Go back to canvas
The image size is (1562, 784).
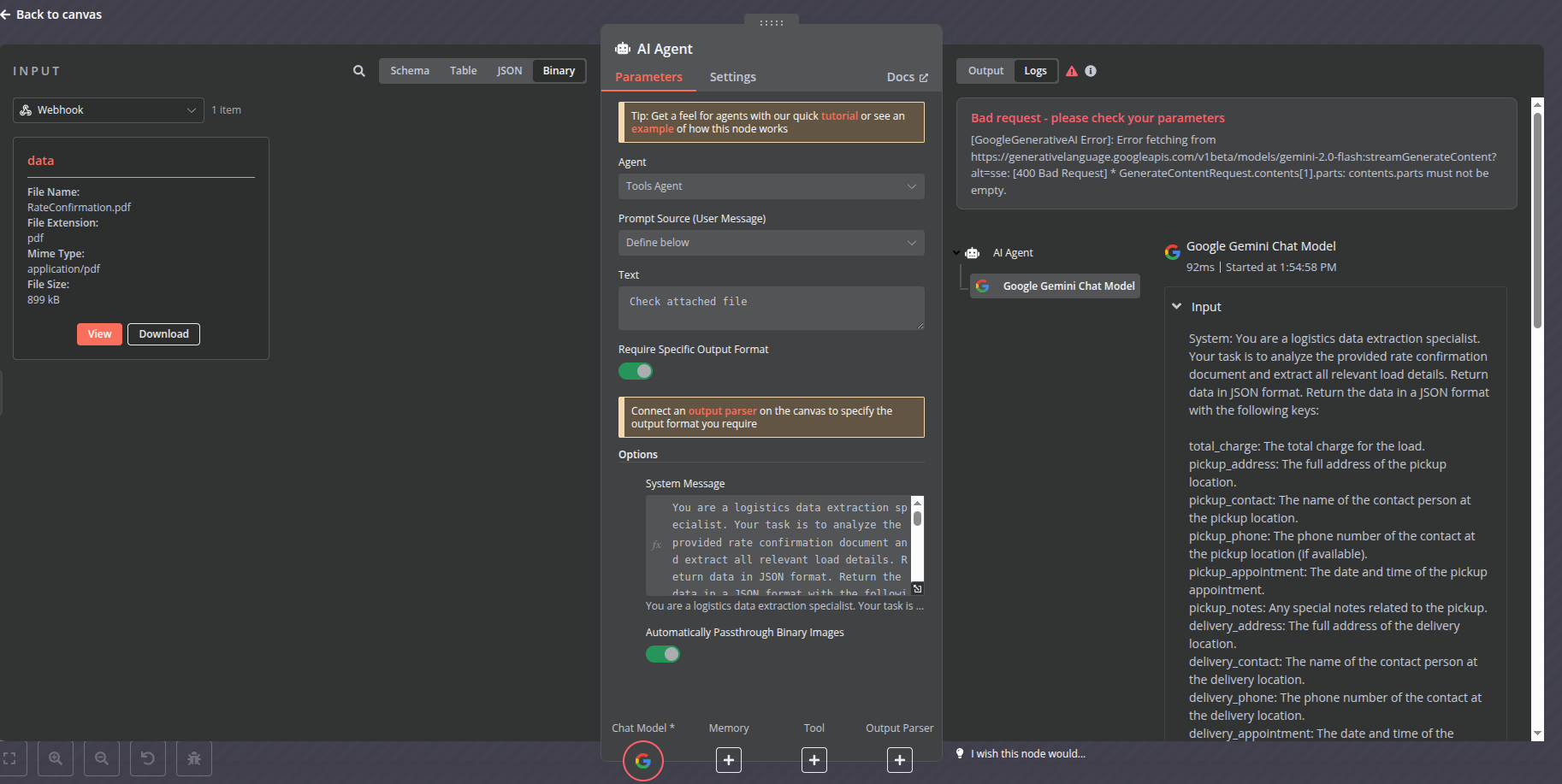[x=51, y=15]
